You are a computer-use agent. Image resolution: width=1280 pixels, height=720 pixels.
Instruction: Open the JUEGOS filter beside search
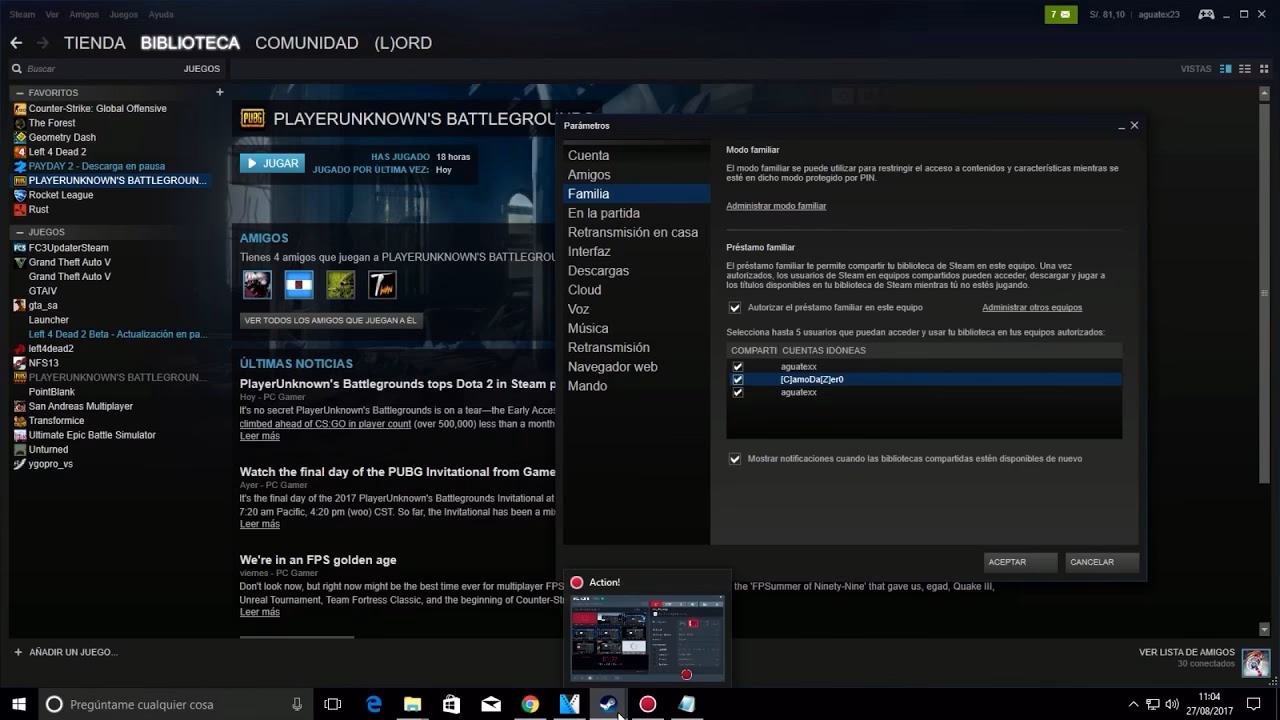tap(202, 69)
